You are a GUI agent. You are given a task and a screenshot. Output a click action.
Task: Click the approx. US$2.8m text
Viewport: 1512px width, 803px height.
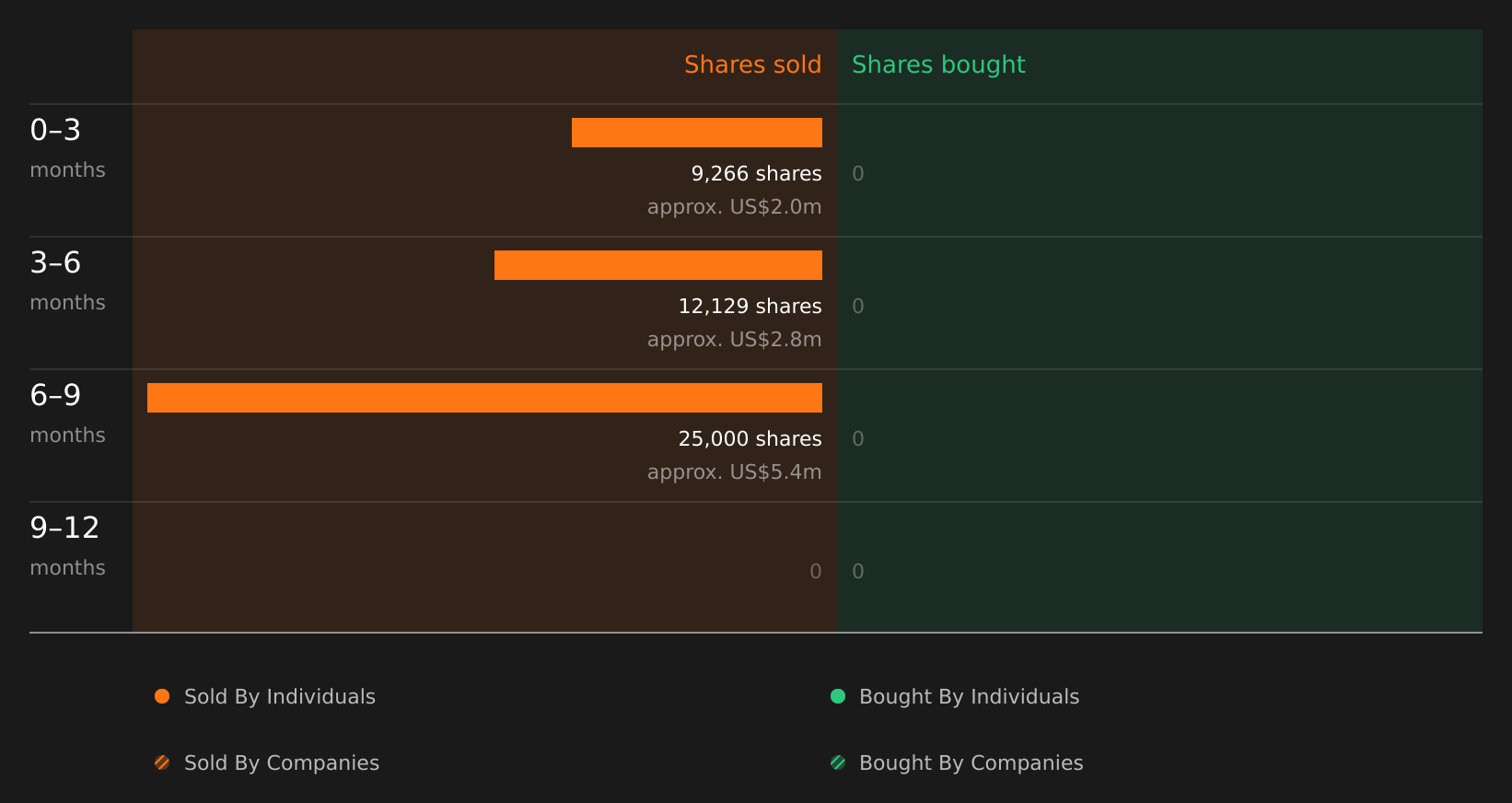click(x=735, y=340)
